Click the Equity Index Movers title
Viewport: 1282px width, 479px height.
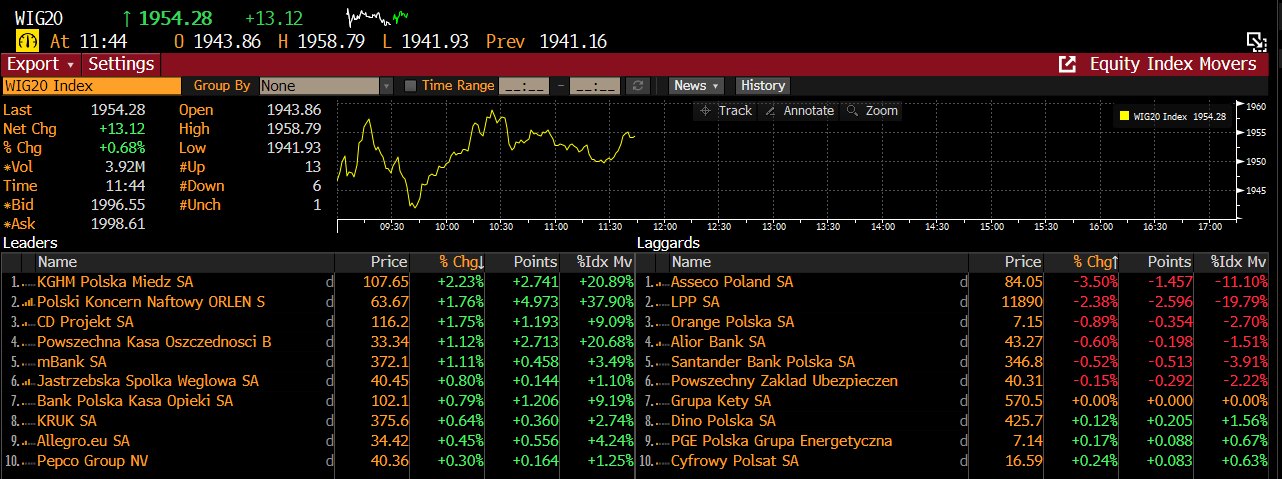(x=1173, y=64)
